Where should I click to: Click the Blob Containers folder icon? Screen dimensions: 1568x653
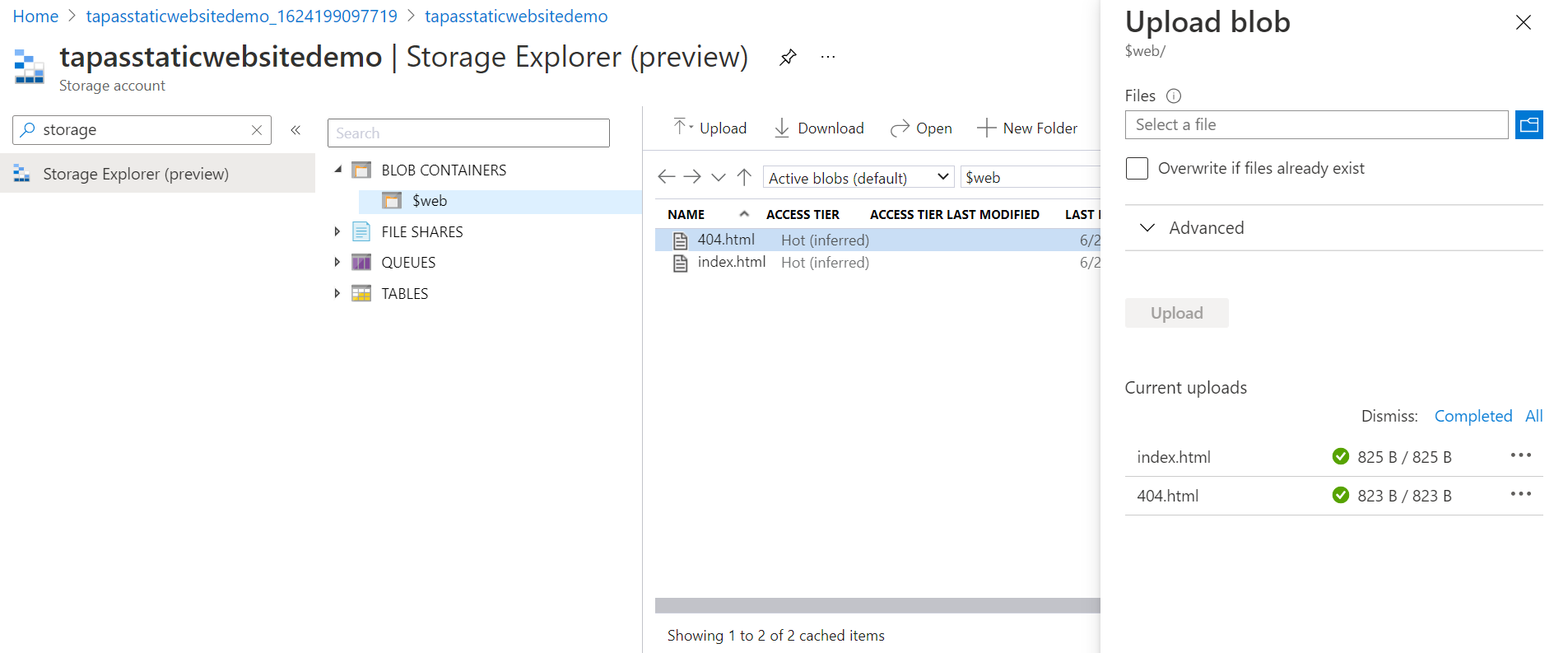pos(361,170)
